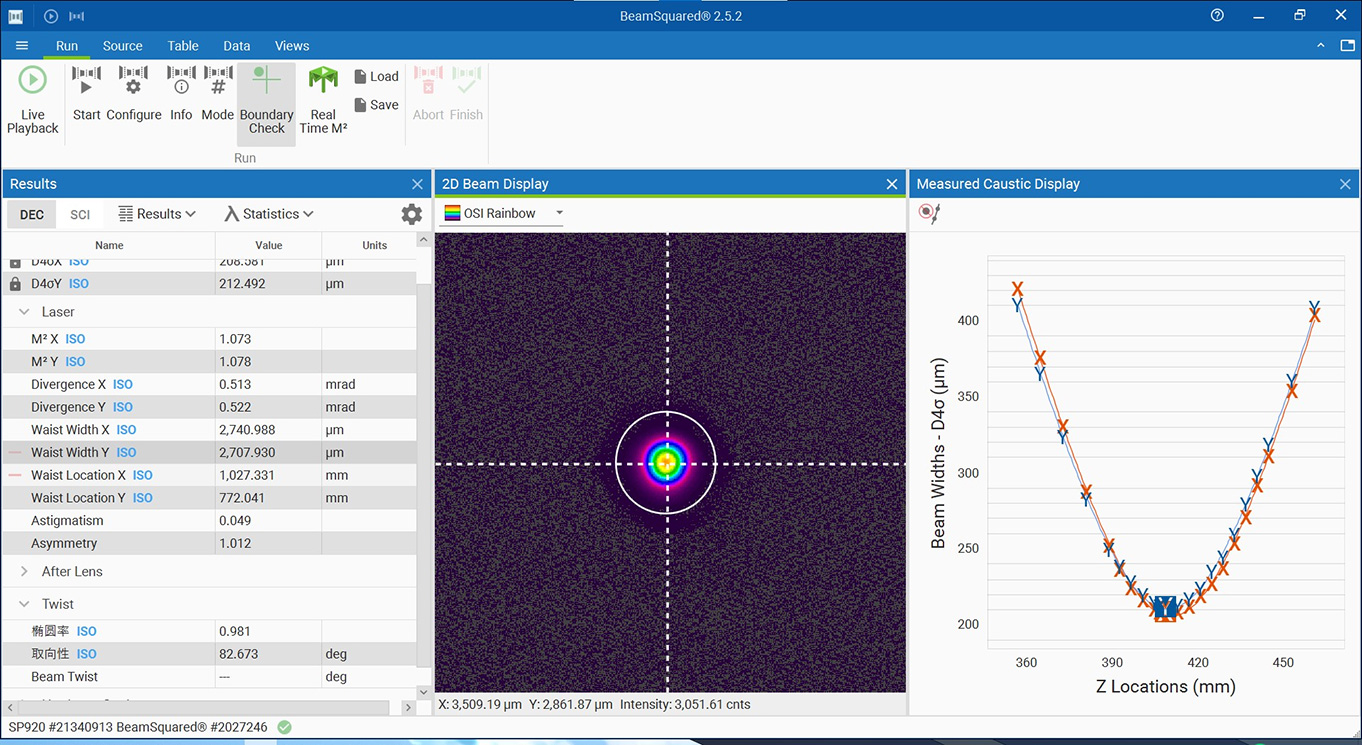Viewport: 1362px width, 745px height.
Task: Open the Views ribbon tab
Action: (x=292, y=46)
